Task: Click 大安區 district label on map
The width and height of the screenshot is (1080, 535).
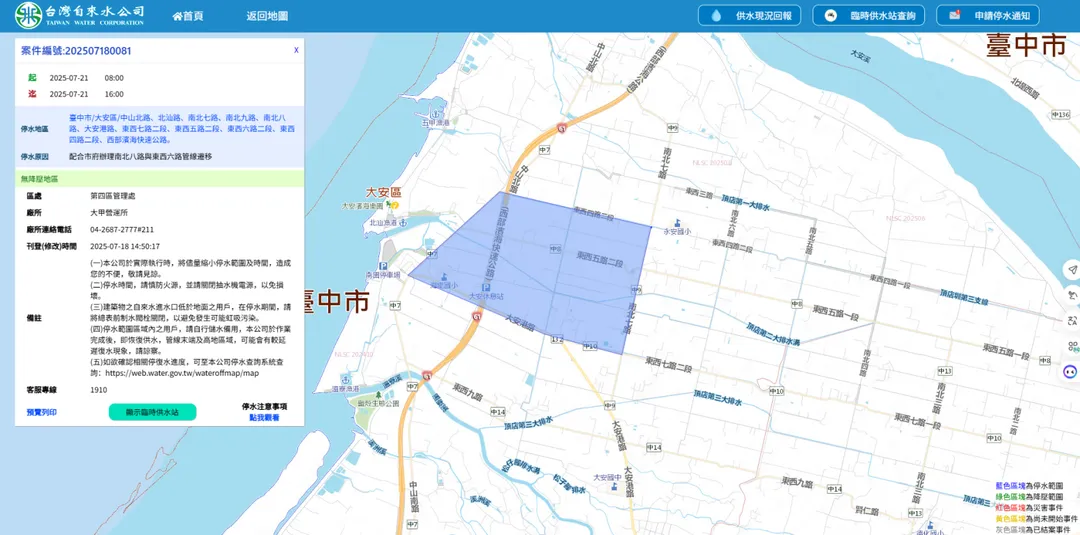Action: 383,193
